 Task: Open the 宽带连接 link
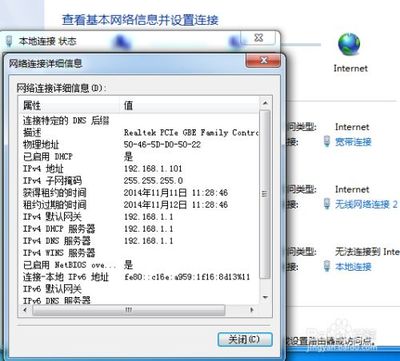click(x=353, y=142)
